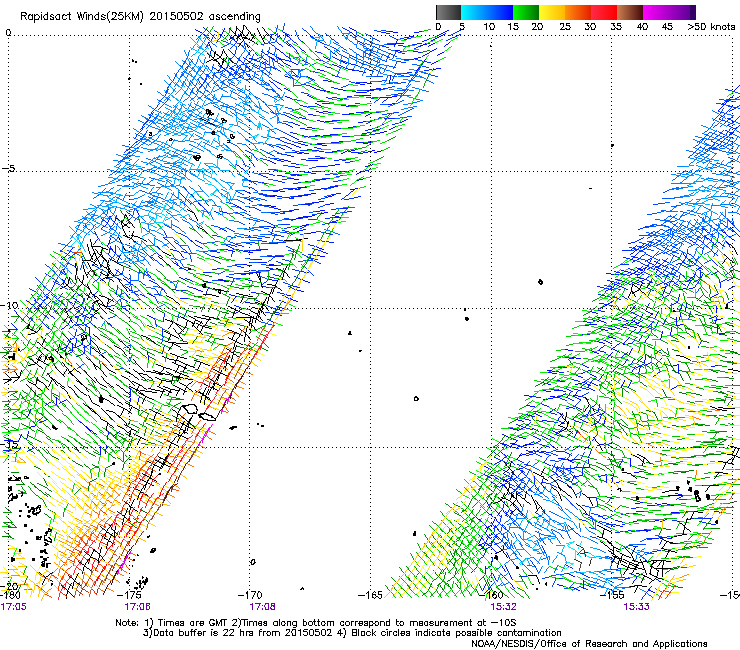This screenshot has width=740, height=650.
Task: Choose the magenta 40-45 knots legend color
Action: coord(656,12)
